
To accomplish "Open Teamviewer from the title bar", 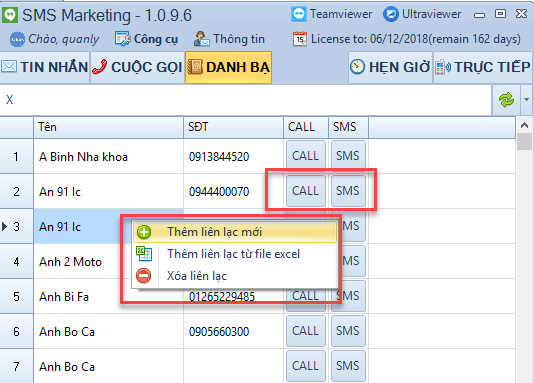I will [332, 14].
